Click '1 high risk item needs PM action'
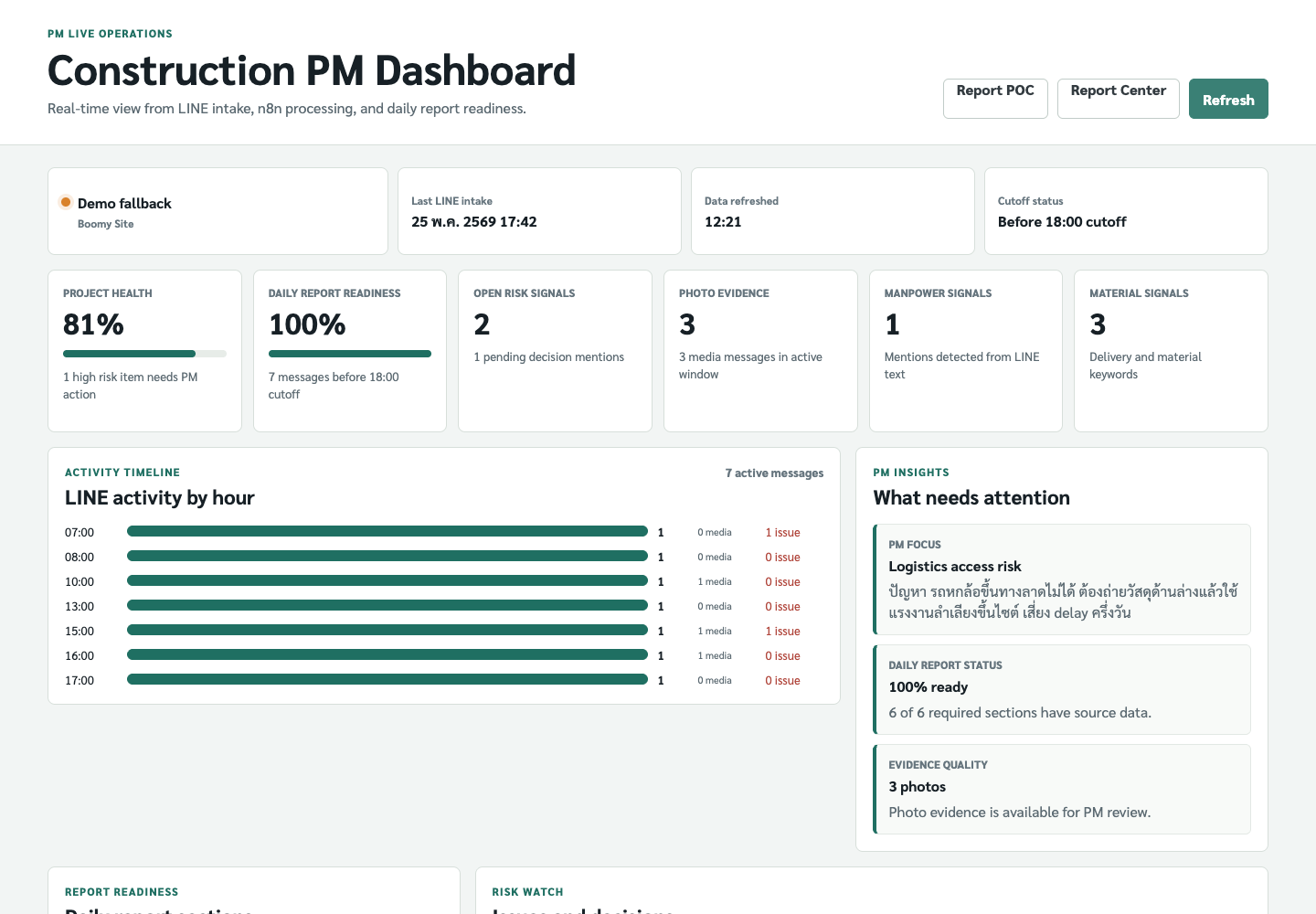The image size is (1316, 914). [x=131, y=386]
